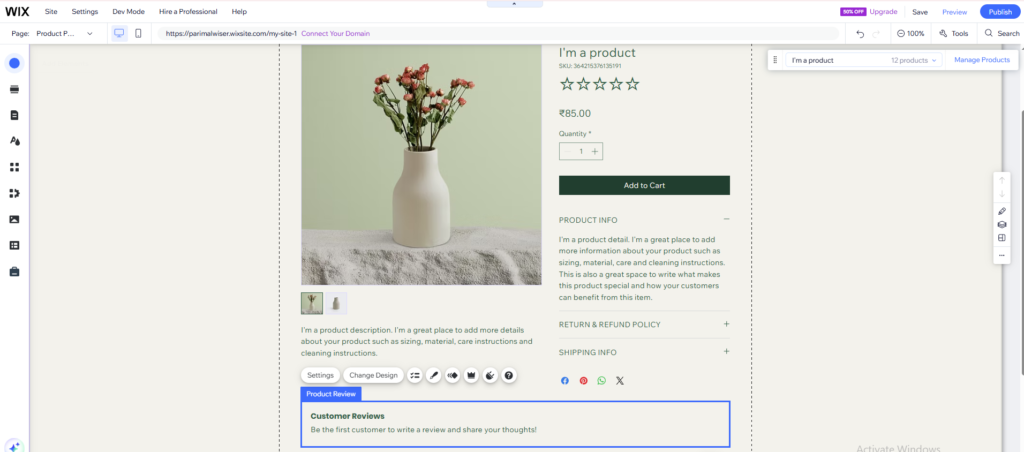Click the undo arrow in top toolbar
The width and height of the screenshot is (1024, 452).
pyautogui.click(x=860, y=33)
